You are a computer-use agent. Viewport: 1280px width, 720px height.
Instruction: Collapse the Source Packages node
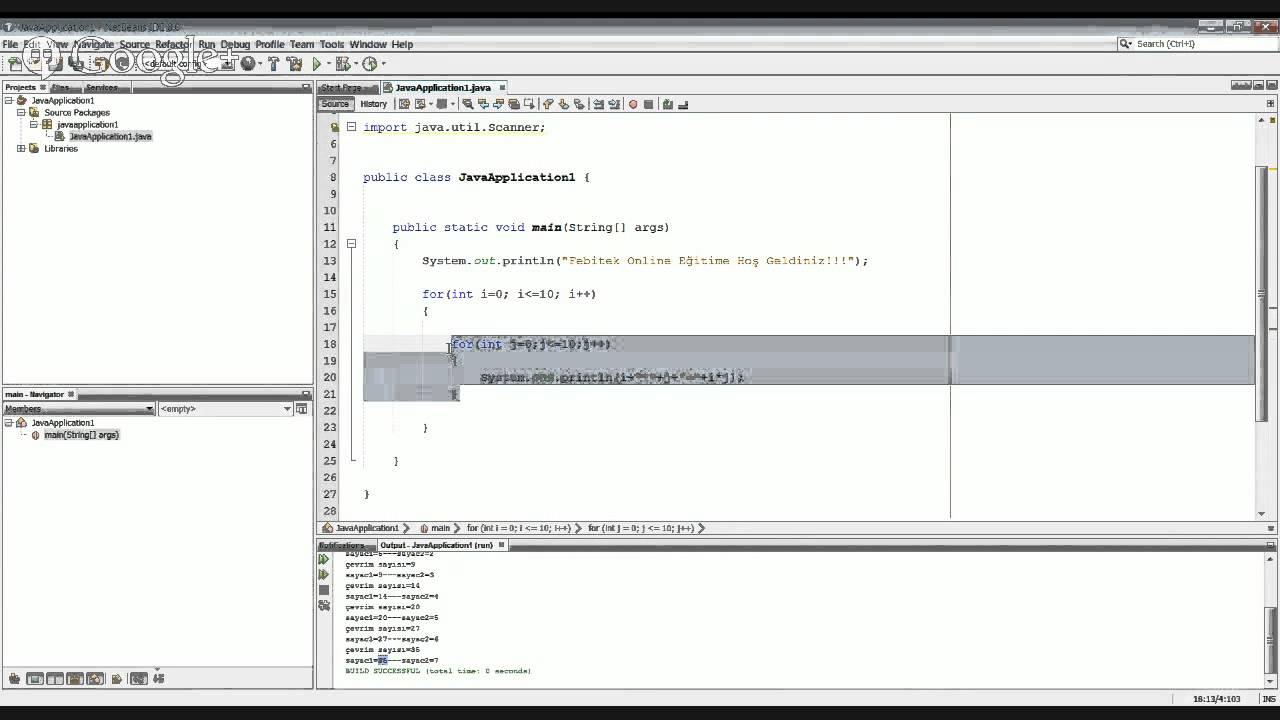point(21,113)
